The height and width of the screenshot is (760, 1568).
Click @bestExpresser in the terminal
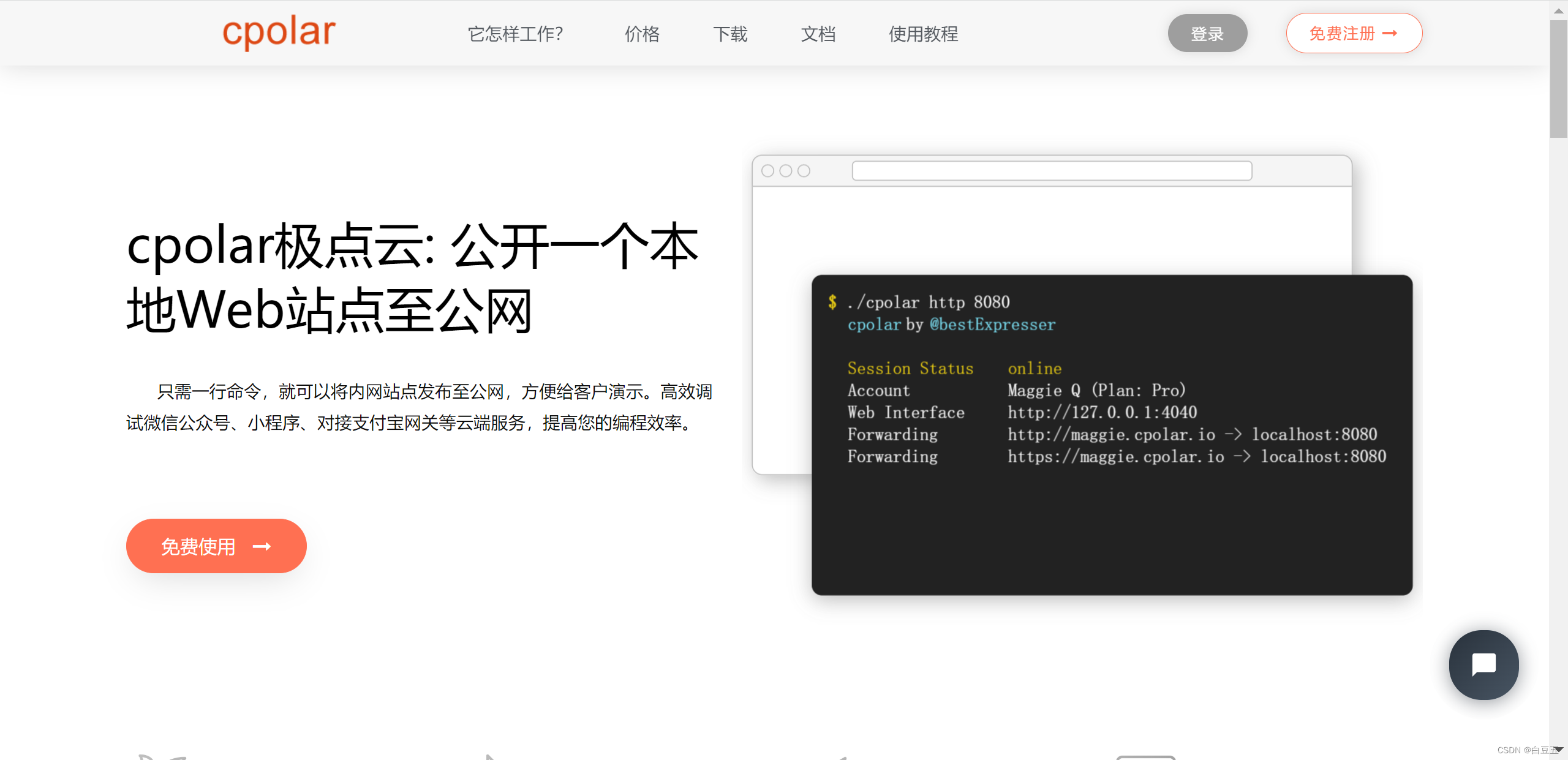(x=992, y=325)
